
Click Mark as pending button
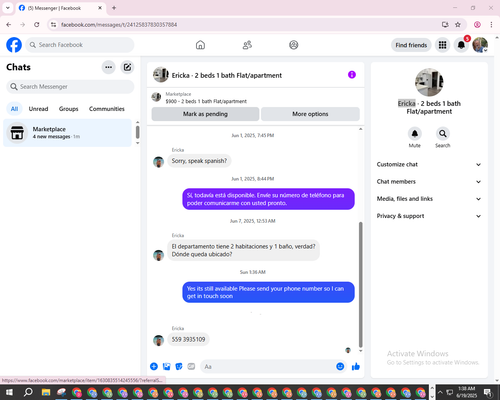(x=205, y=114)
